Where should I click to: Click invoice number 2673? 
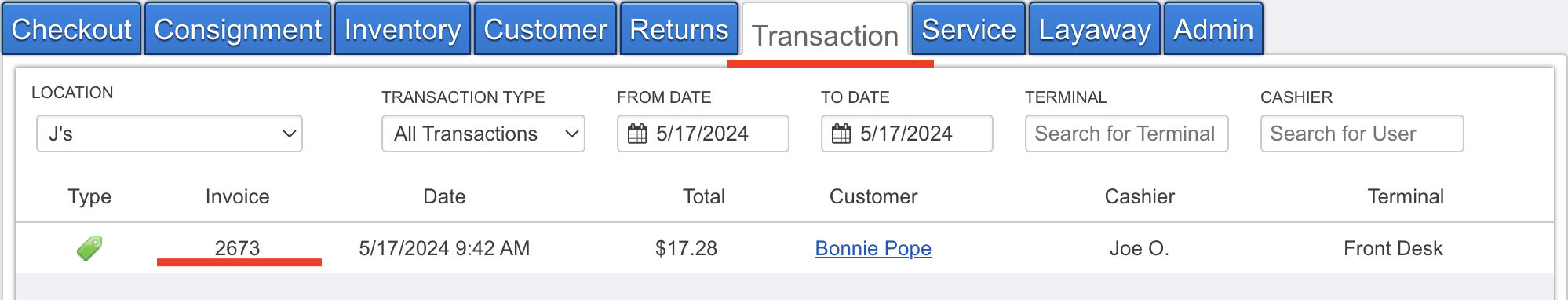point(237,248)
